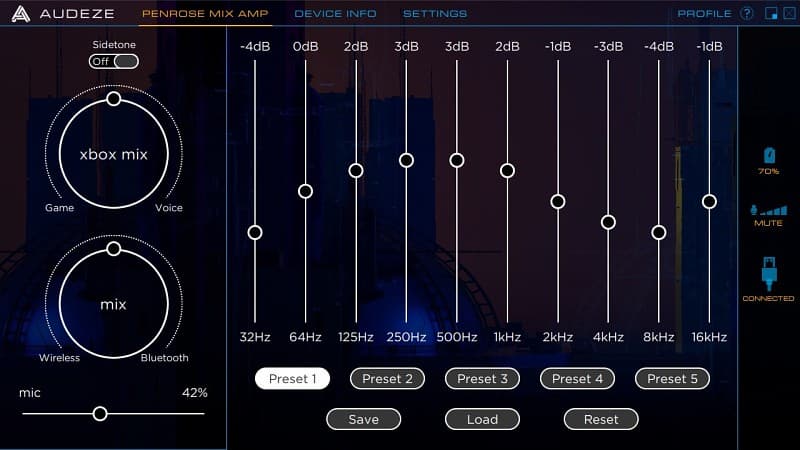Select Preset 3
The height and width of the screenshot is (450, 800).
point(482,379)
